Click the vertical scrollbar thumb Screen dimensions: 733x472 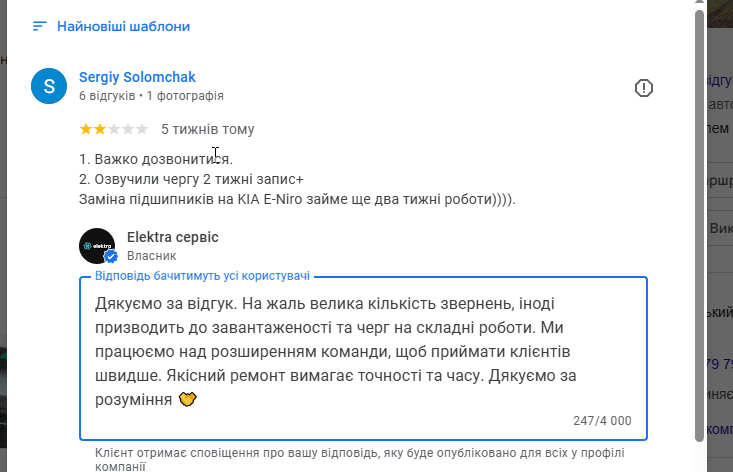(699, 220)
